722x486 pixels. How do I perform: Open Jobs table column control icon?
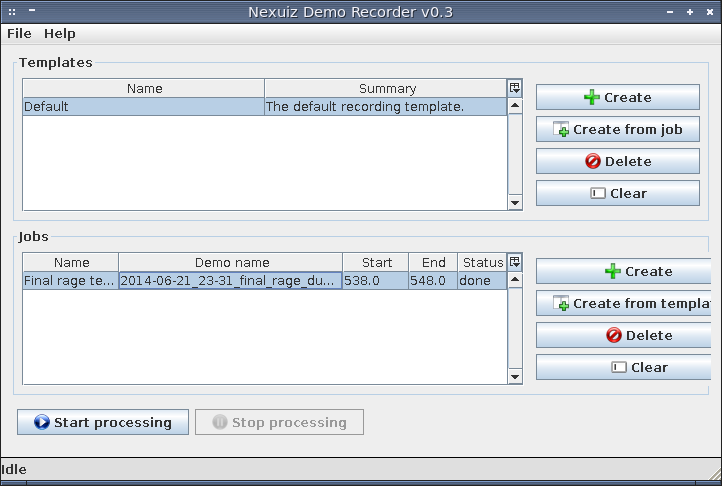coord(515,262)
